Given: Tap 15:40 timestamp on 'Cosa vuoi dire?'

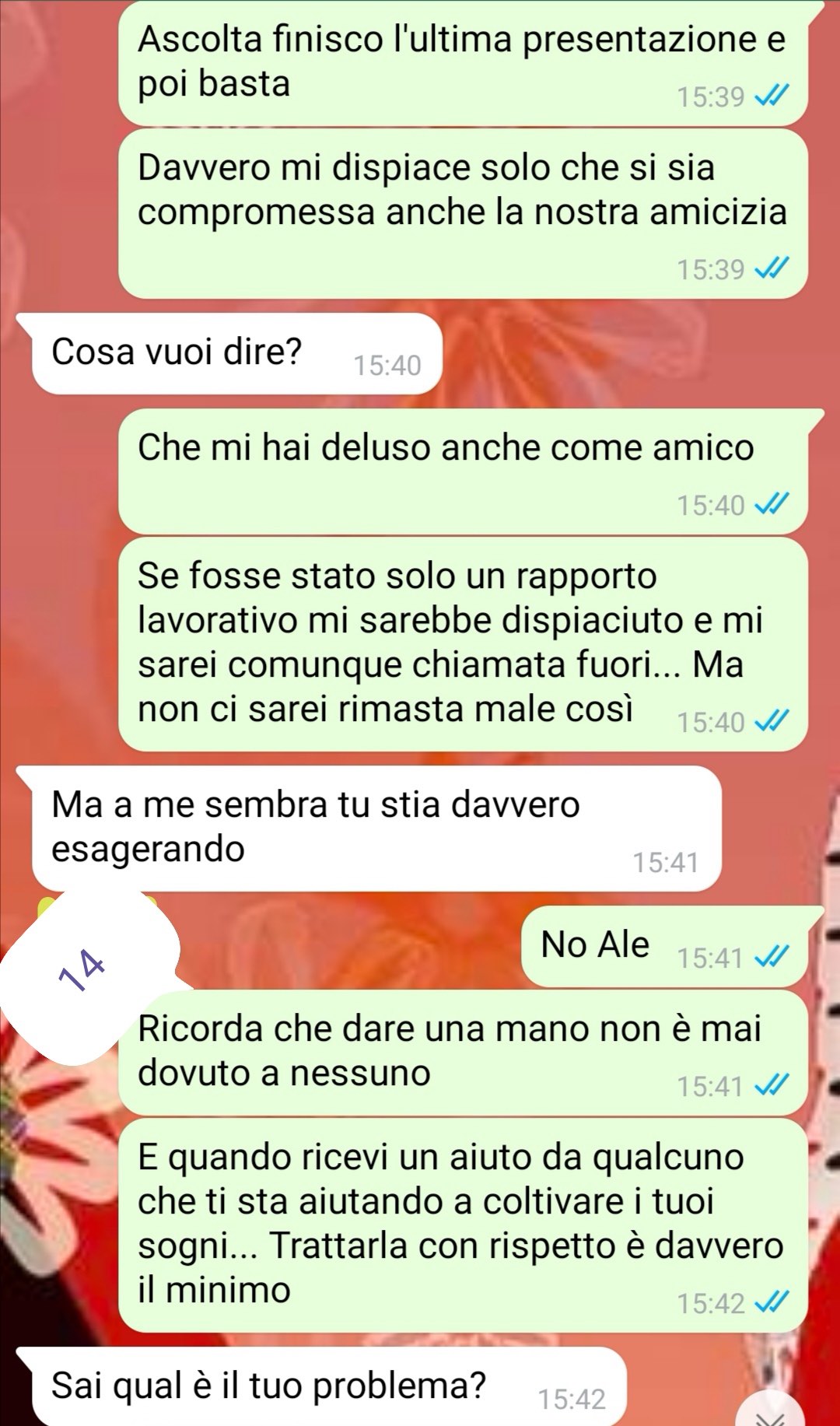Looking at the screenshot, I should coord(387,366).
